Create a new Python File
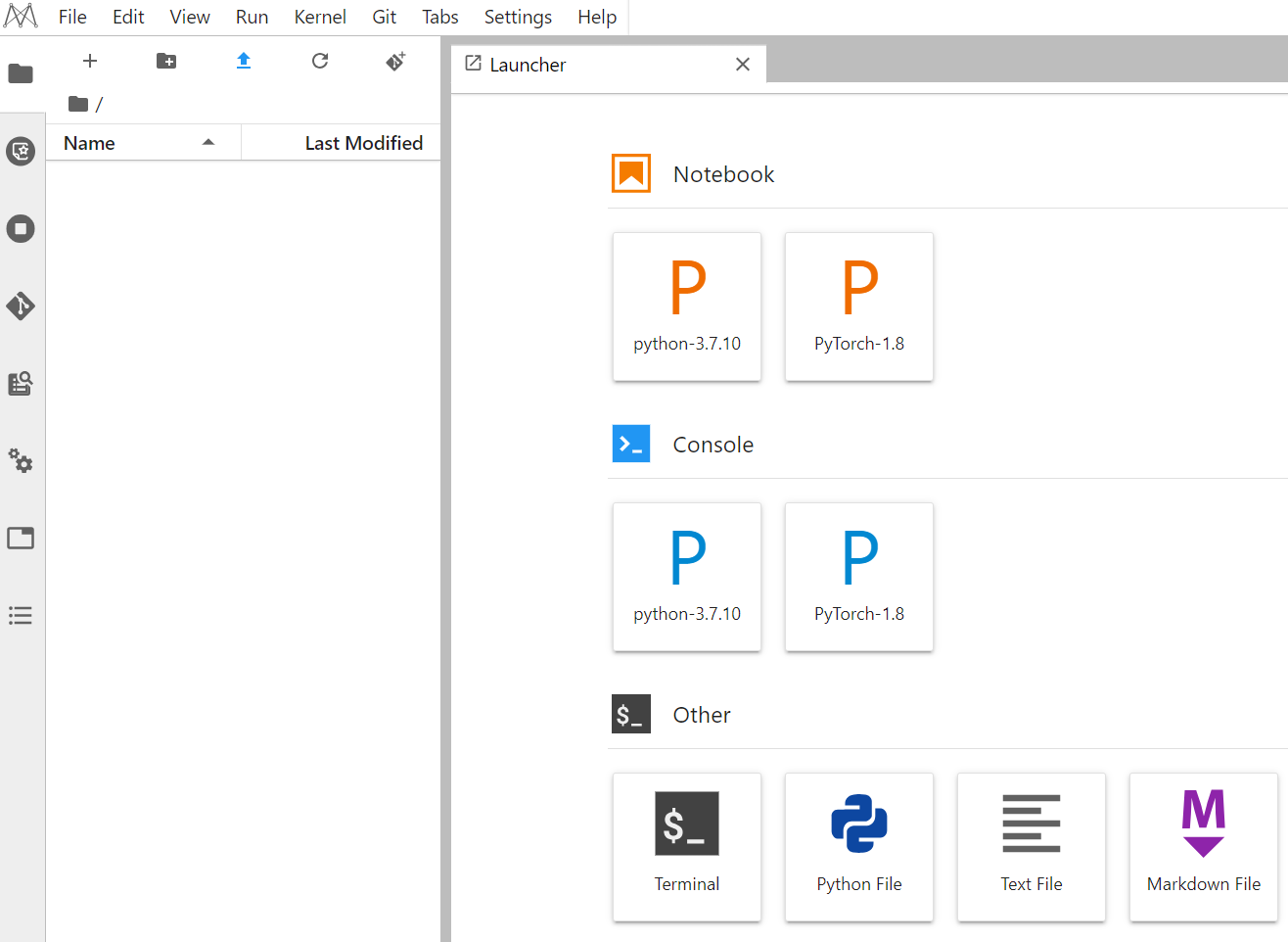1288x942 pixels. [x=859, y=847]
